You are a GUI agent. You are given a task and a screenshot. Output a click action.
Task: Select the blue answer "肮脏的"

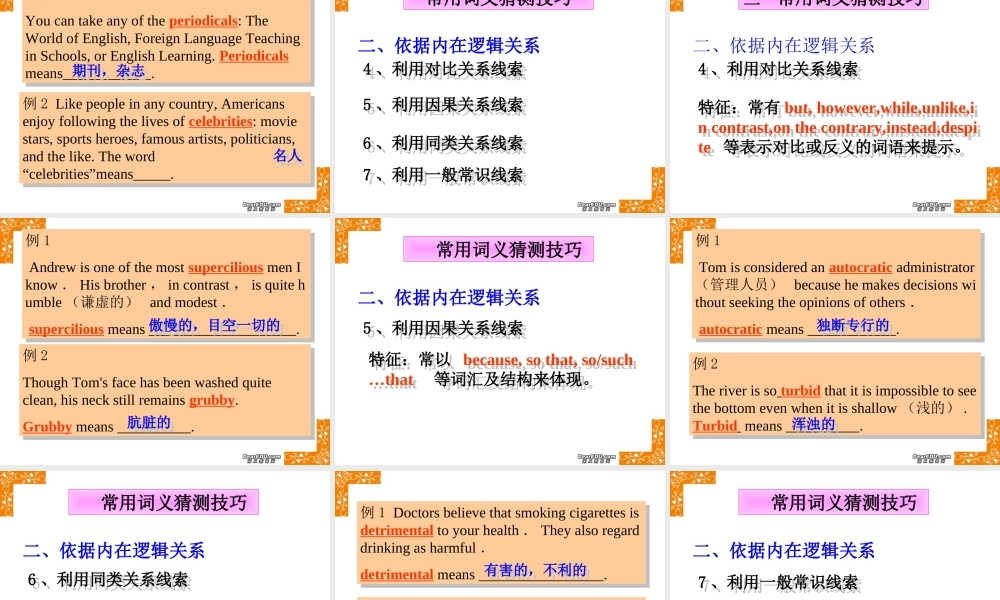click(x=149, y=423)
